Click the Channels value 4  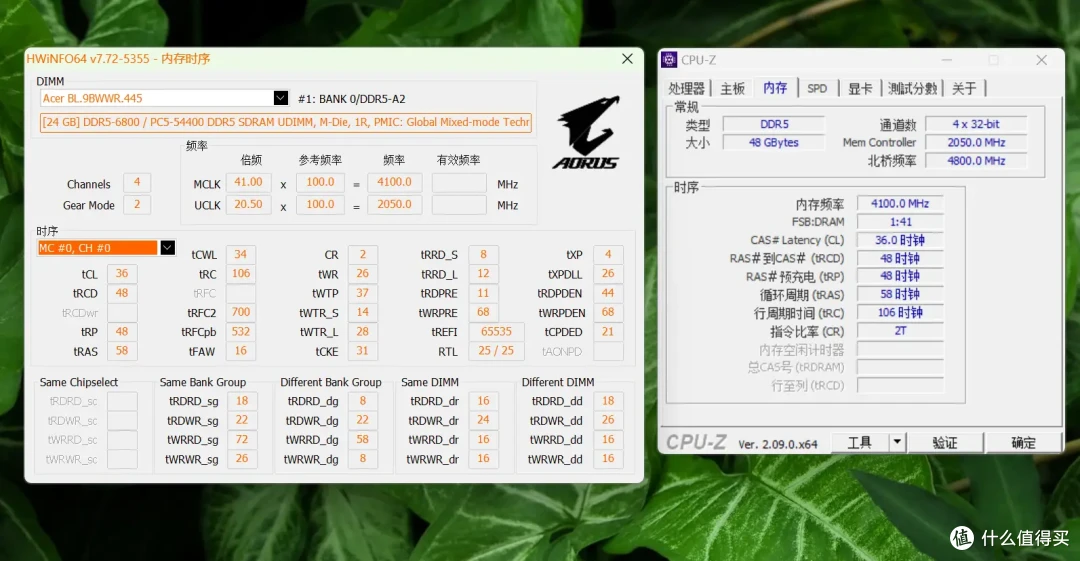pyautogui.click(x=136, y=183)
